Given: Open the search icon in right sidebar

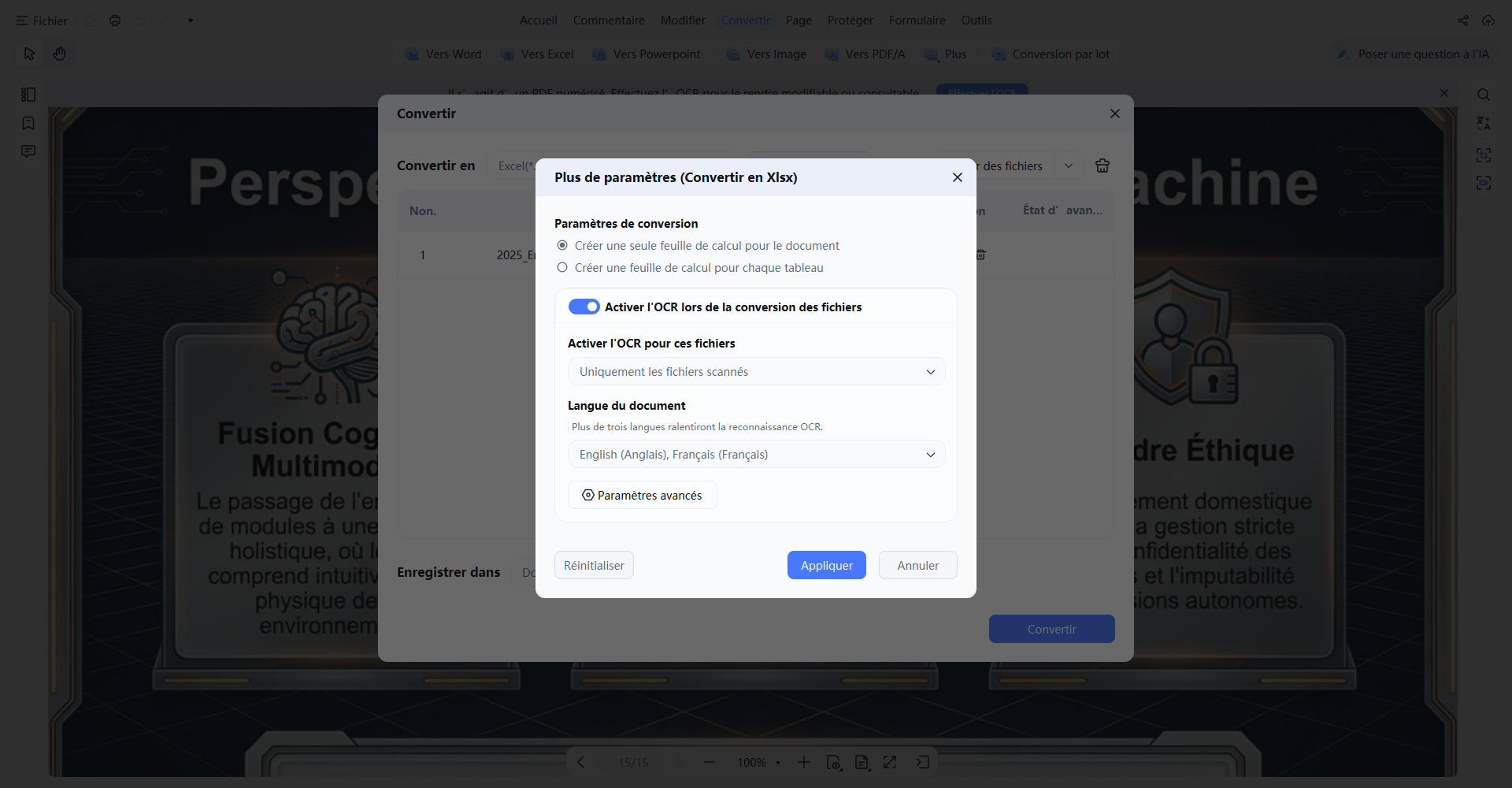Looking at the screenshot, I should [x=1484, y=95].
